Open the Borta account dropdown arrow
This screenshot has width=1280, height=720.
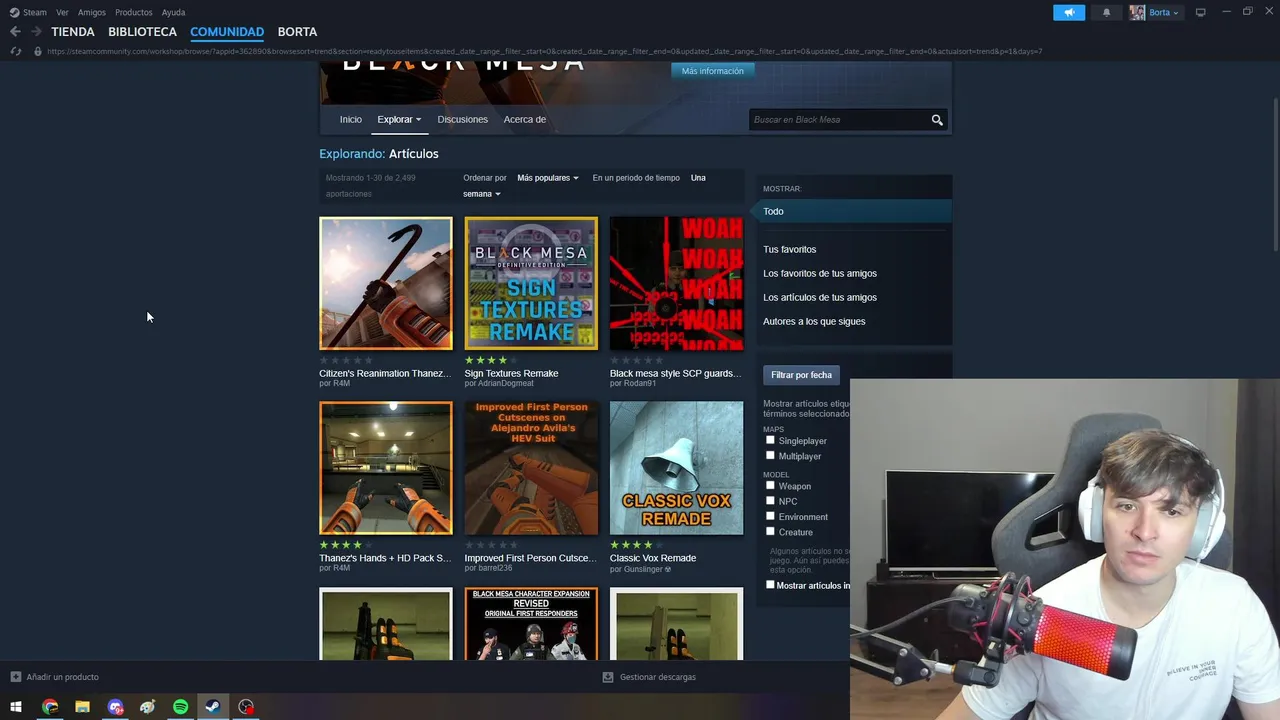pyautogui.click(x=1175, y=13)
